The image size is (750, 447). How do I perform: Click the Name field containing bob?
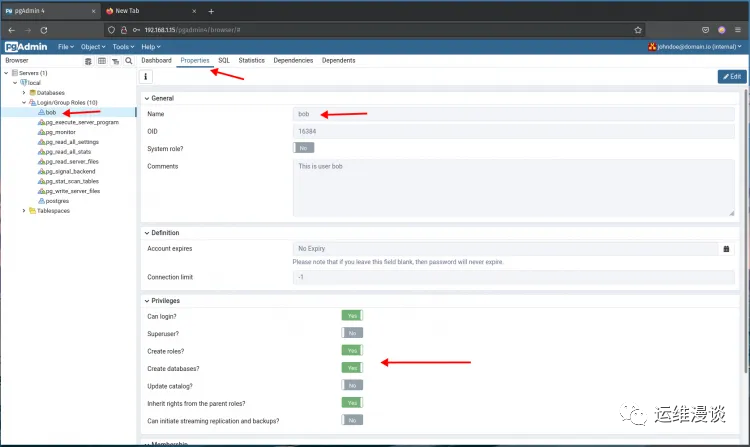[x=513, y=114]
